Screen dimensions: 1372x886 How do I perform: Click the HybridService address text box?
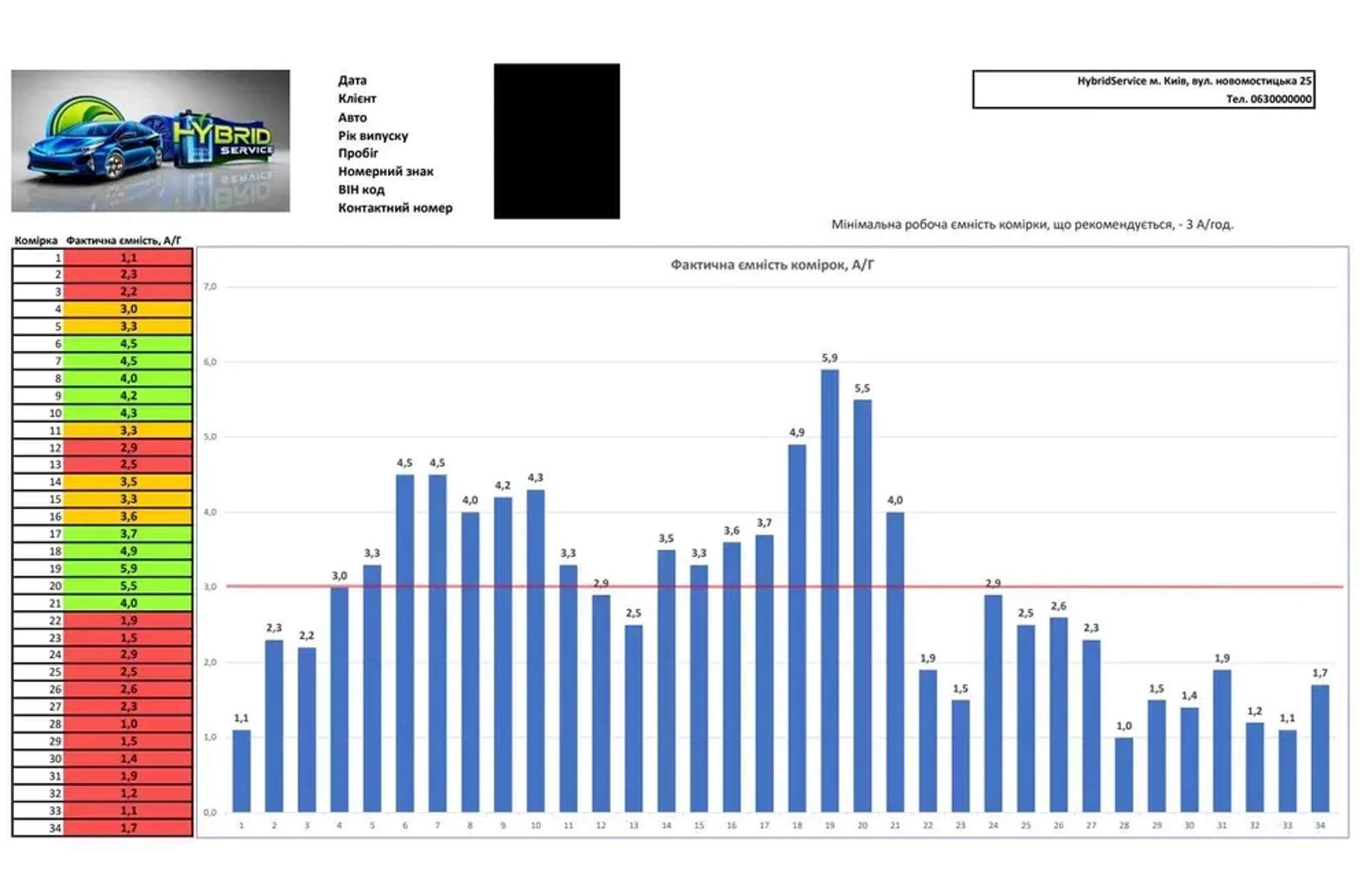1143,89
